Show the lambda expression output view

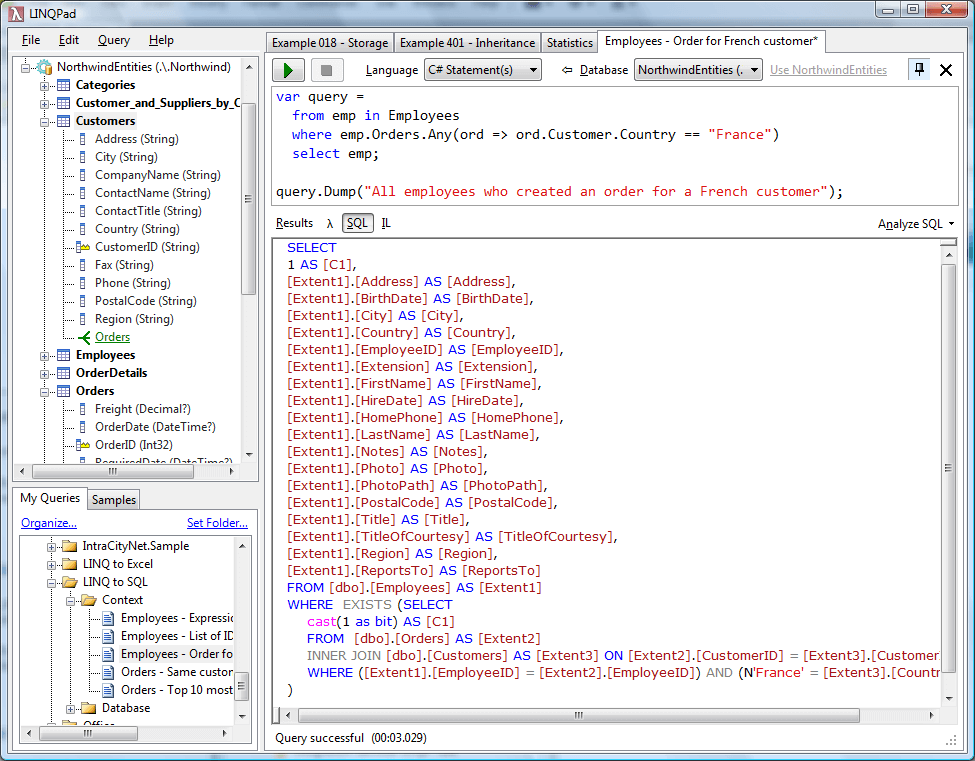[x=330, y=224]
